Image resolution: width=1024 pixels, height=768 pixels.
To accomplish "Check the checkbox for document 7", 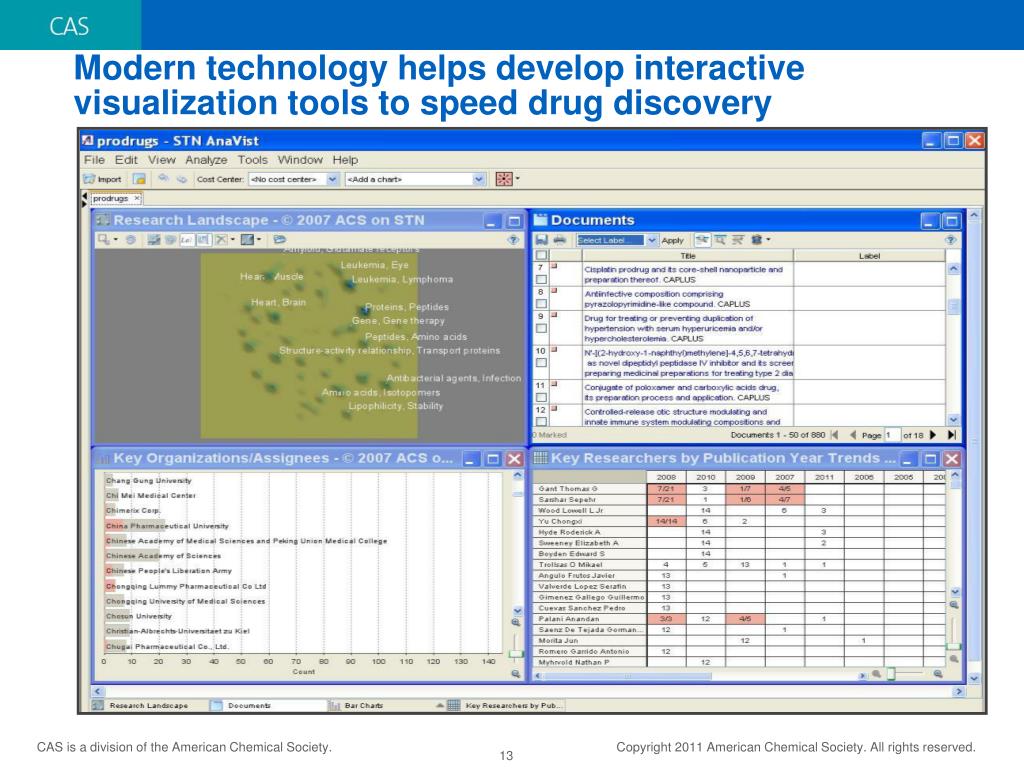I will tap(541, 280).
